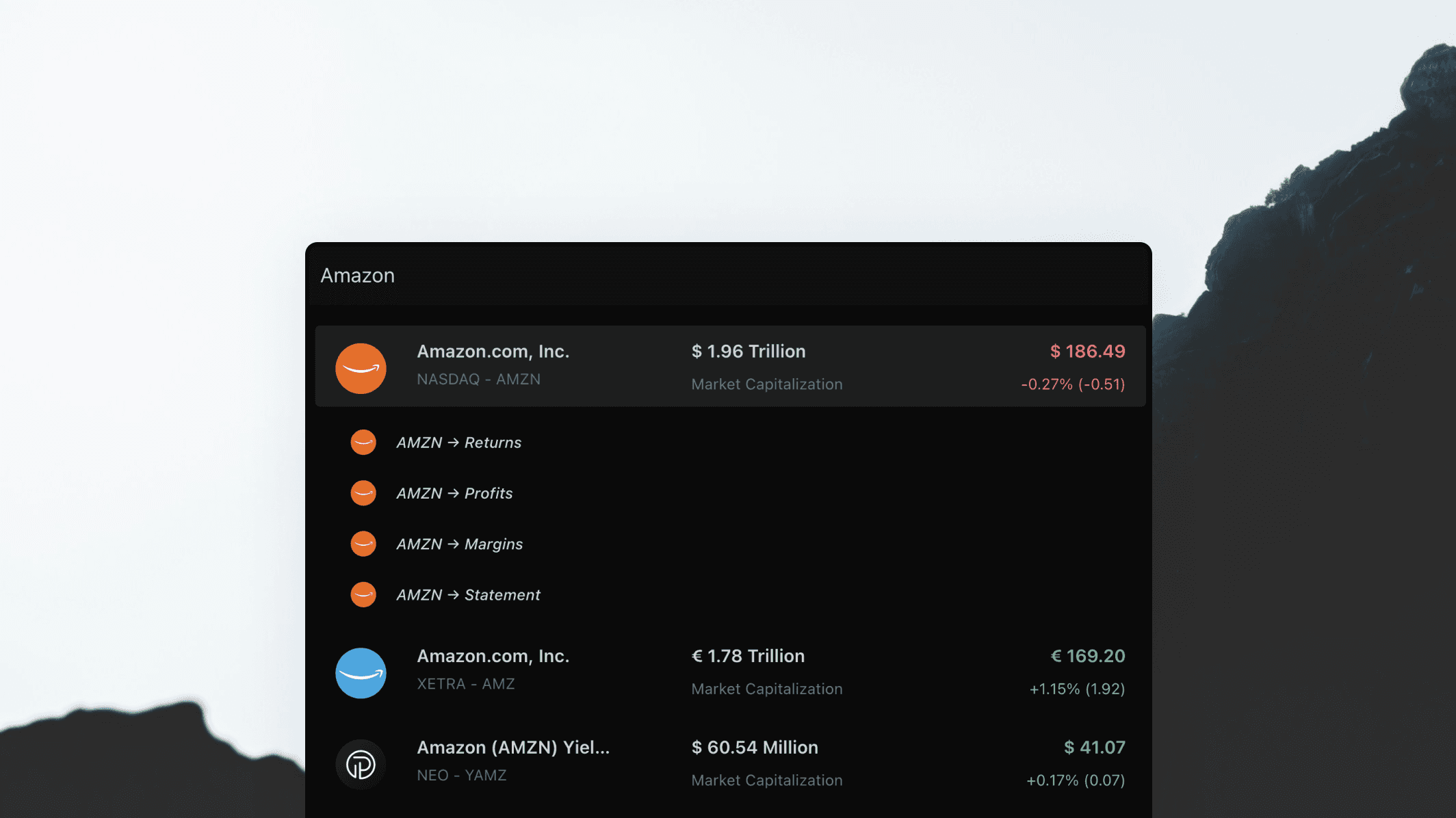
Task: Click € 1.78 Trillion market capitalization
Action: (748, 657)
